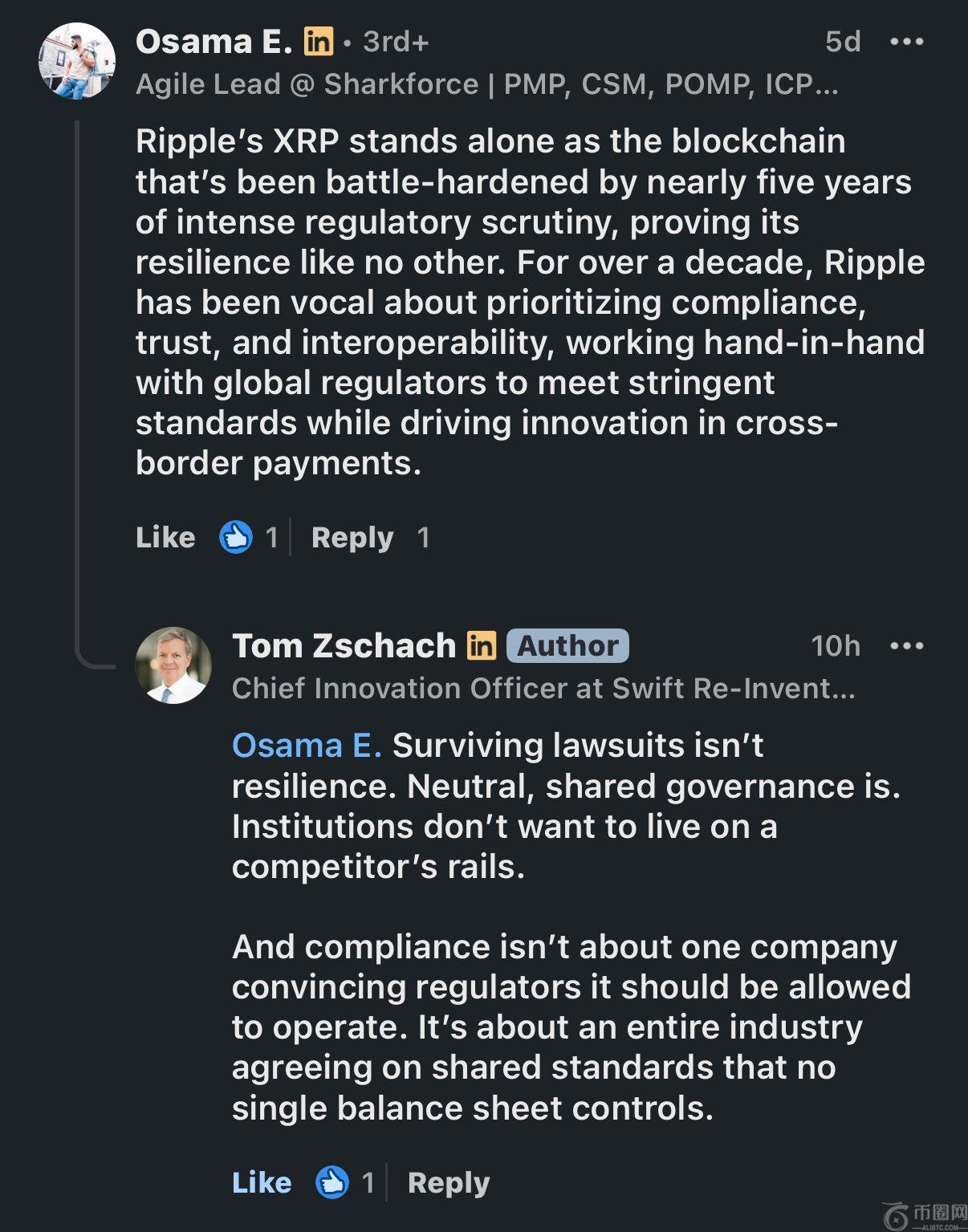Click thumbs-up reaction icon on Tom's reply
Image resolution: width=968 pixels, height=1232 pixels.
332,1182
